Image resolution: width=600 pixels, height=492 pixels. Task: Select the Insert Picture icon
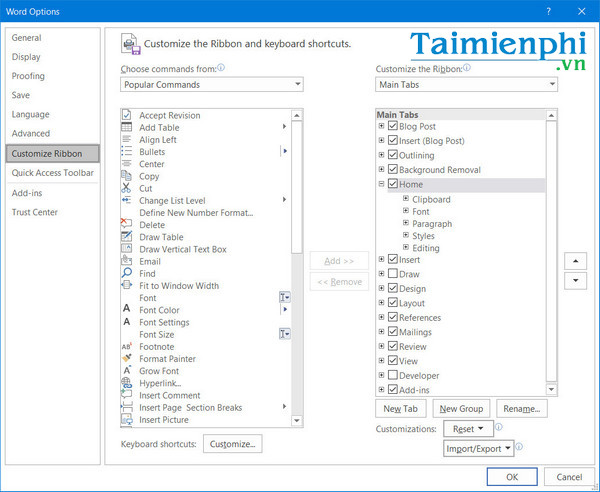(x=127, y=419)
